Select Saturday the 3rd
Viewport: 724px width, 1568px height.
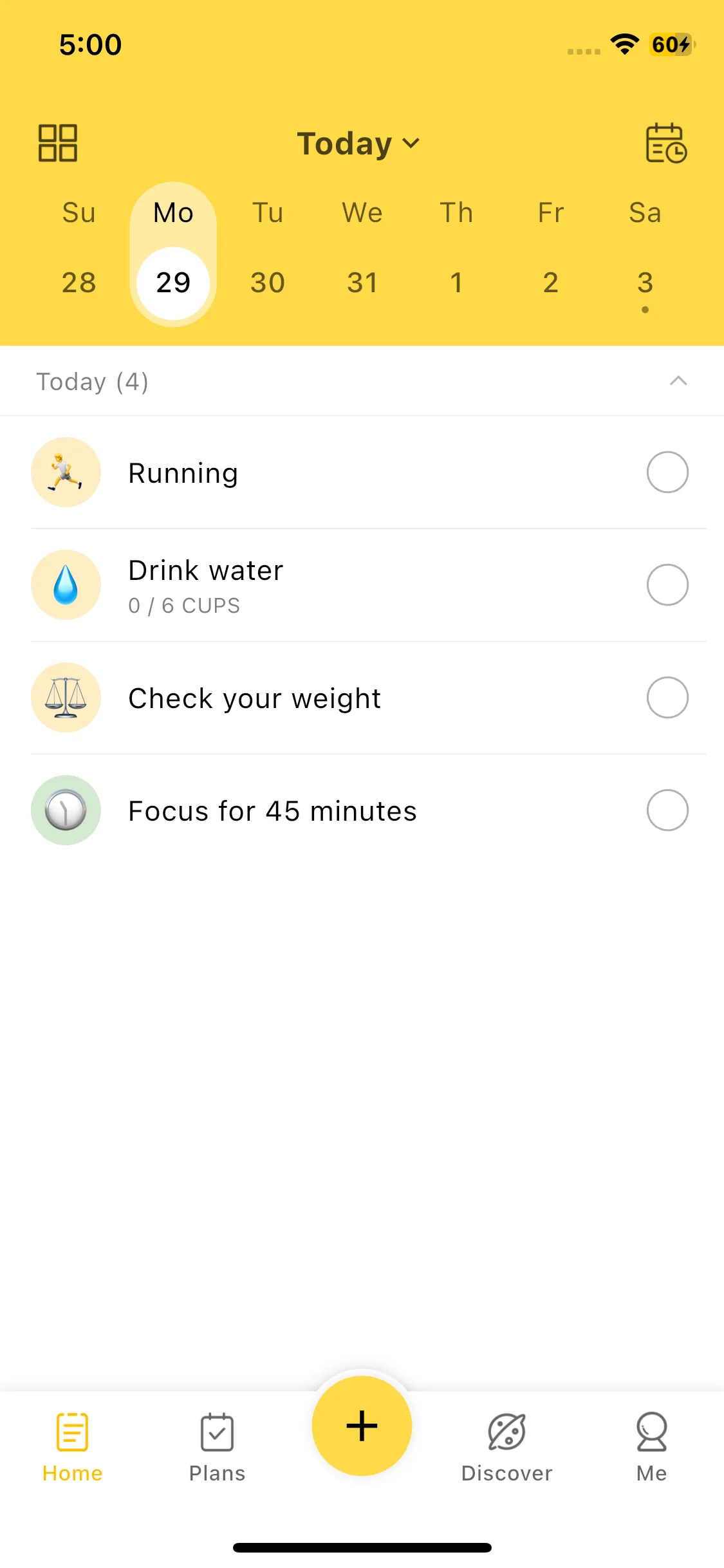coord(645,282)
